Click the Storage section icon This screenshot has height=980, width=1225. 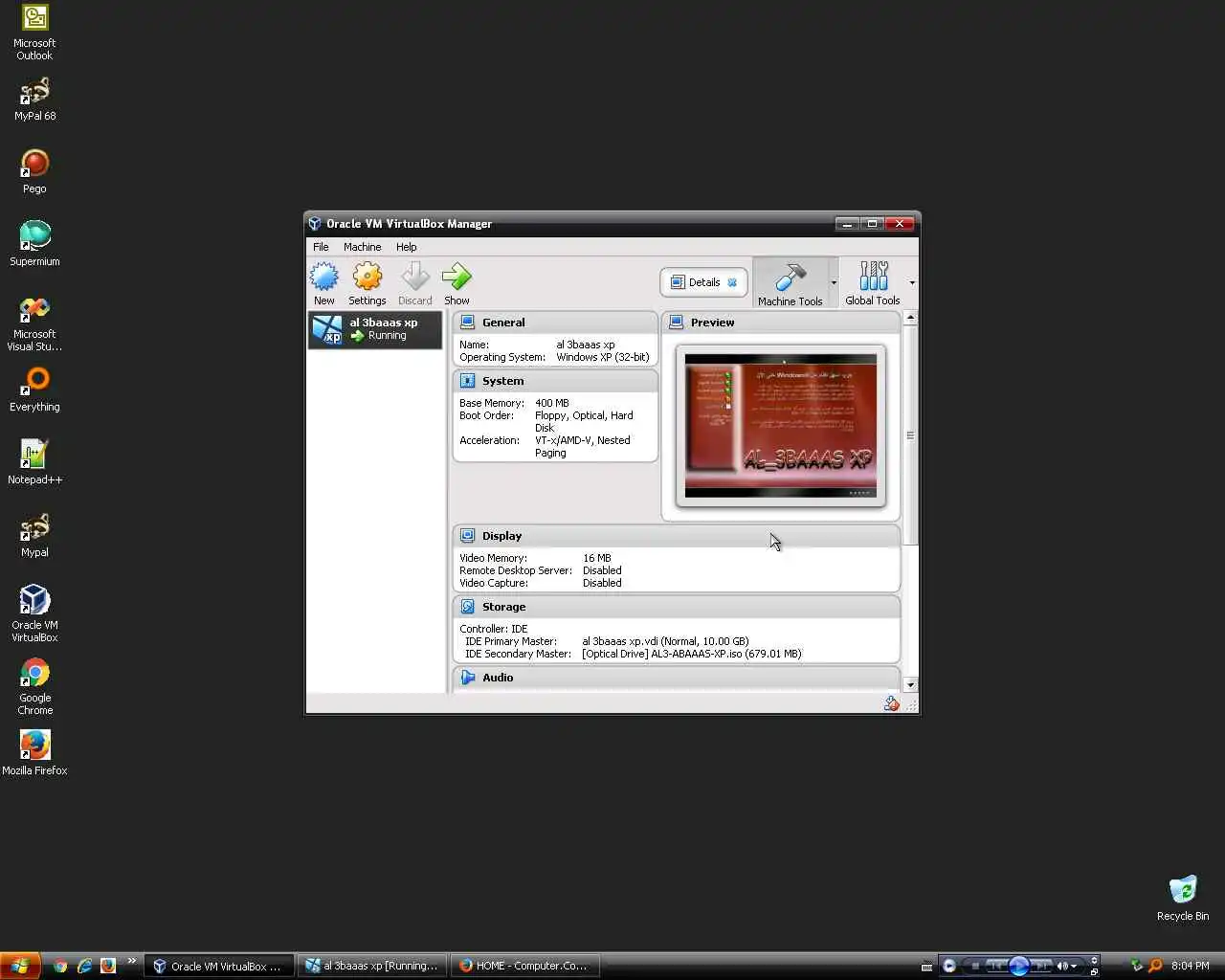[x=468, y=607]
